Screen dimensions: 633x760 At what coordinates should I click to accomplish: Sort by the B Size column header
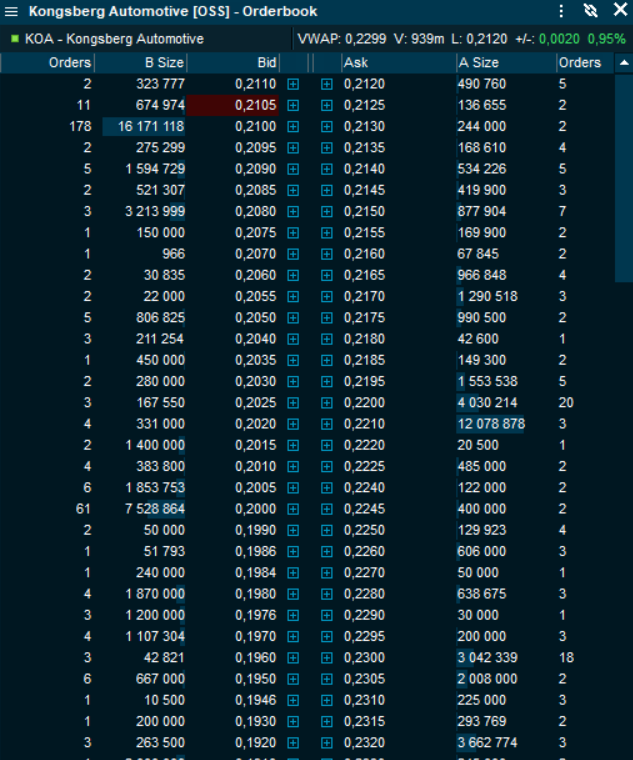click(141, 63)
